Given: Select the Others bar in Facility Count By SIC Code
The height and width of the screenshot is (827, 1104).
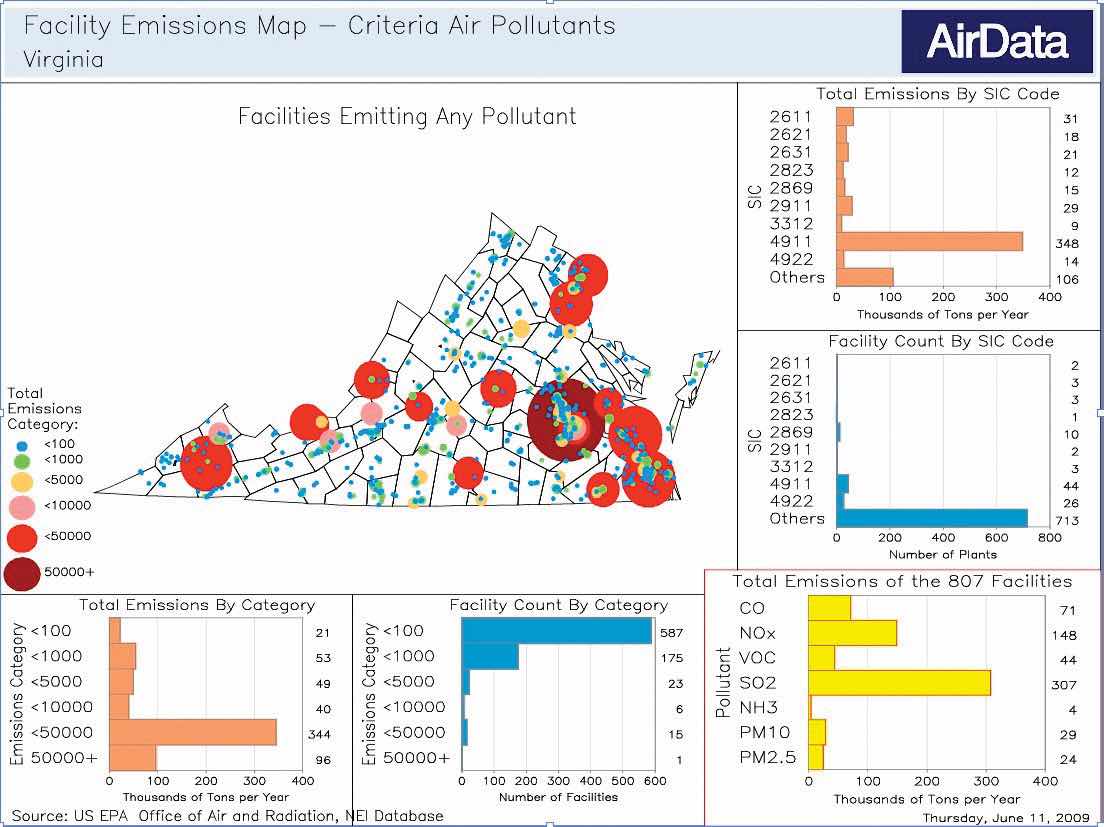Looking at the screenshot, I should click(932, 518).
